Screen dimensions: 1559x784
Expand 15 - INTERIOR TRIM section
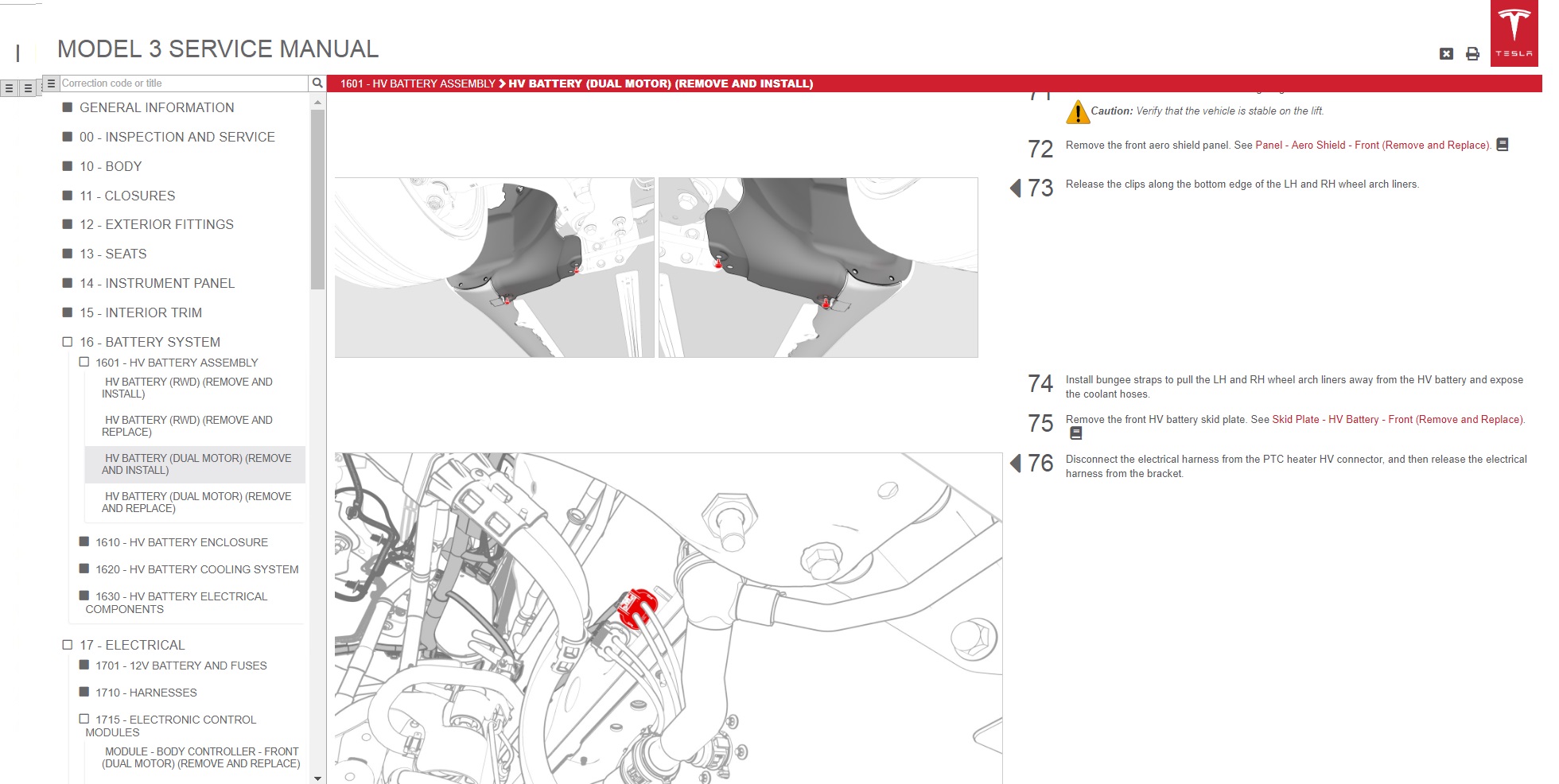coord(68,312)
